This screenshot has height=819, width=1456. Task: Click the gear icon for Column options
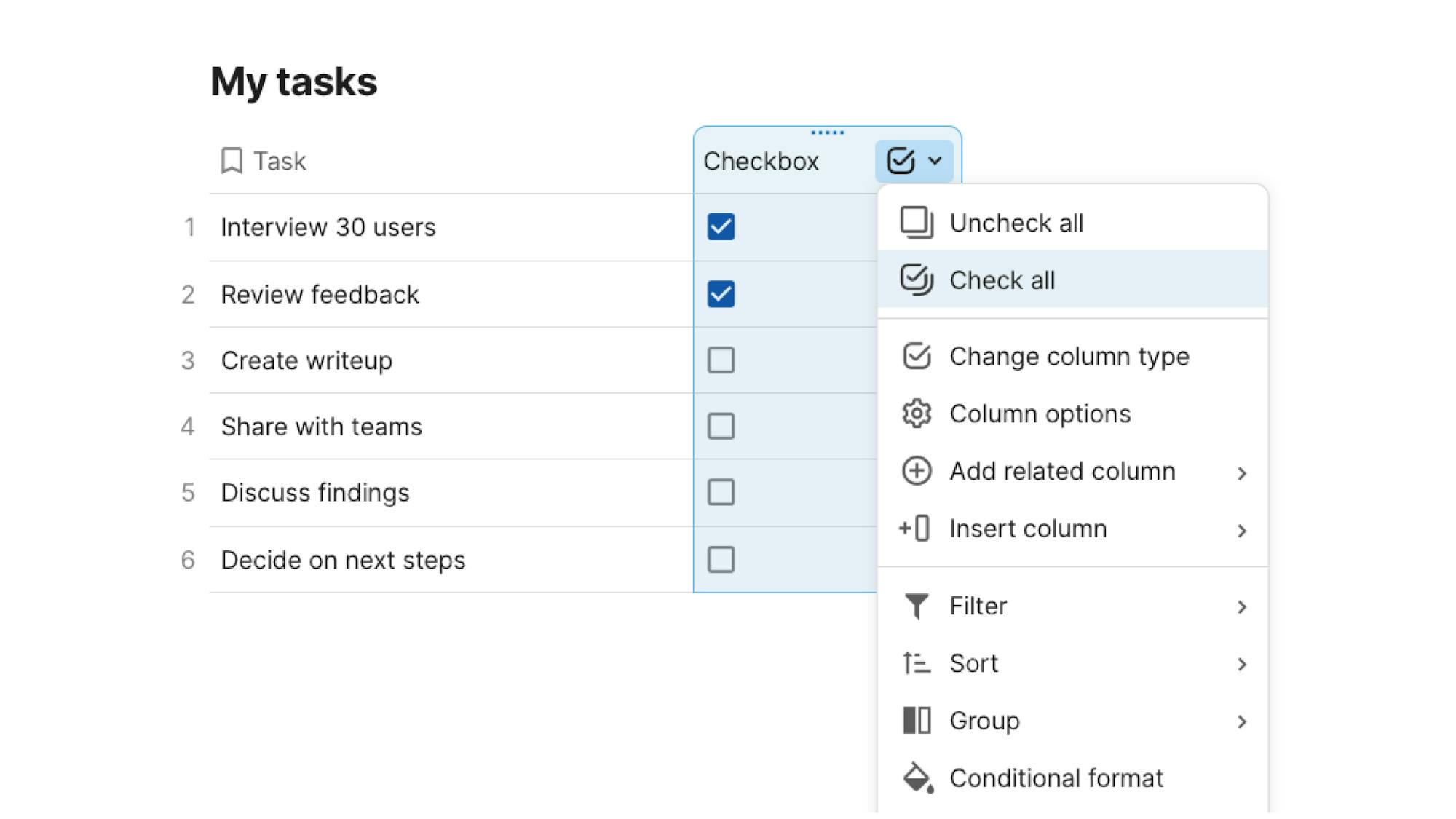tap(917, 414)
